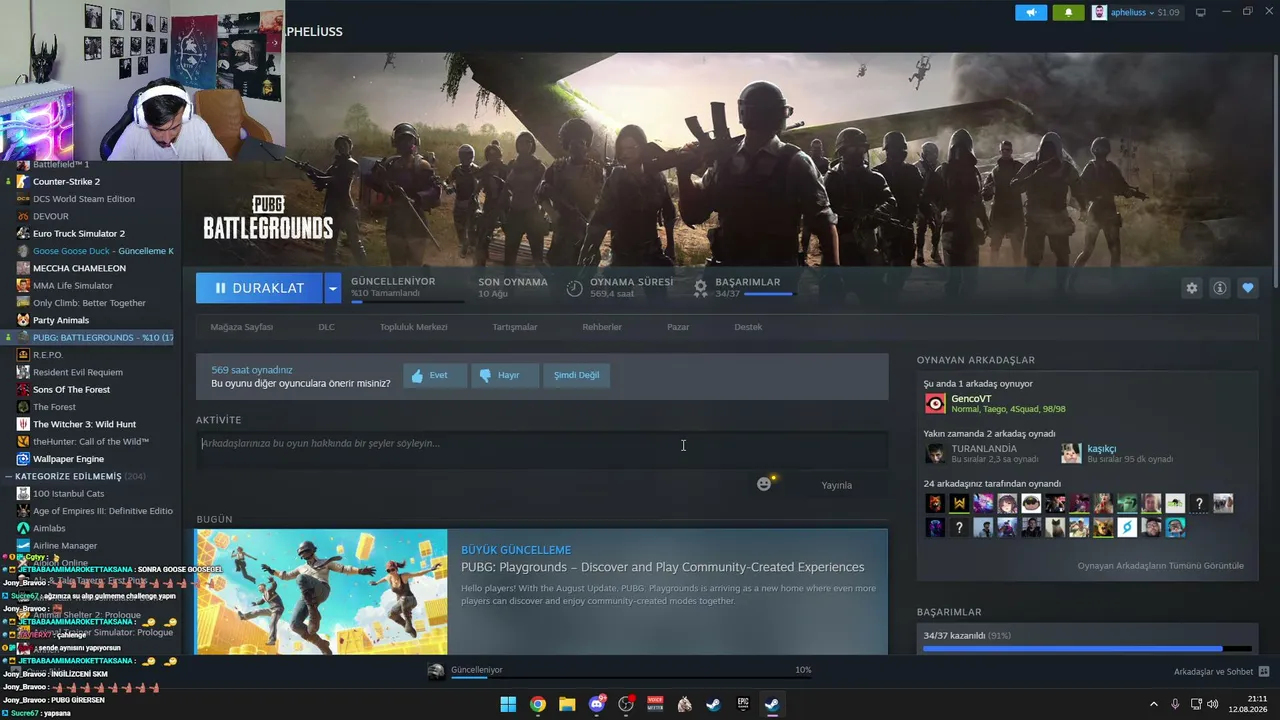
Task: Toggle PUBG favorite heart icon
Action: click(x=1248, y=288)
